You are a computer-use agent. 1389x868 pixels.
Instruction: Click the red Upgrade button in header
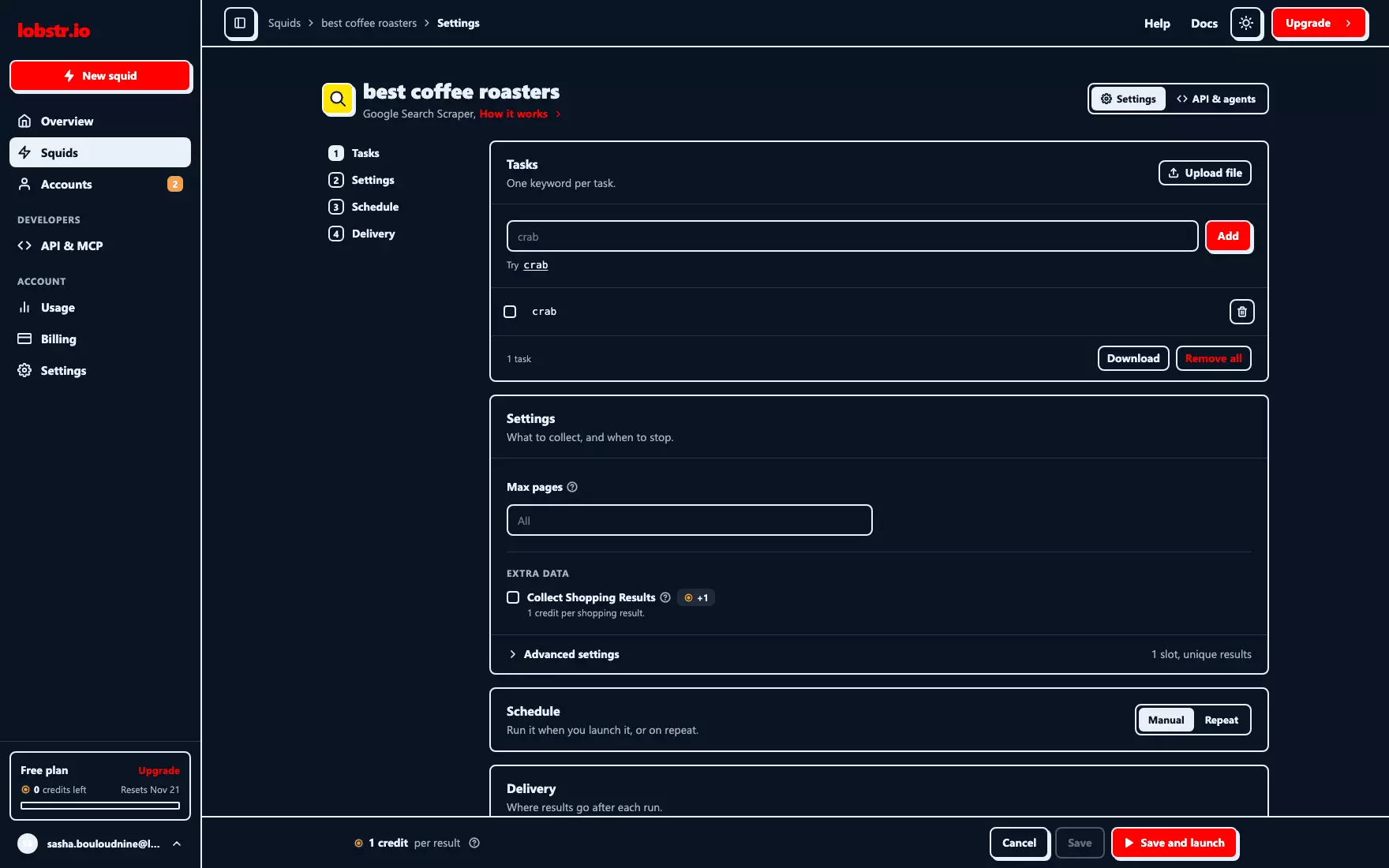pos(1319,23)
